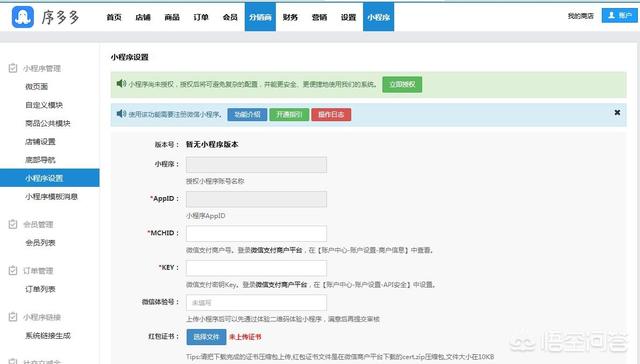This screenshot has width=640, height=364.
Task: Click the 订单管理 section heading
Action: tap(38, 271)
